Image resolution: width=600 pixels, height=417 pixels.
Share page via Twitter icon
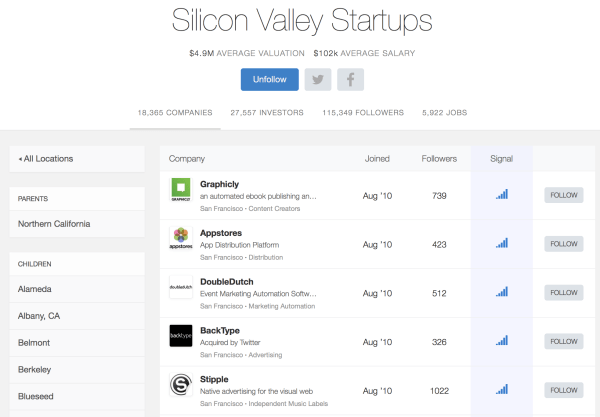318,80
